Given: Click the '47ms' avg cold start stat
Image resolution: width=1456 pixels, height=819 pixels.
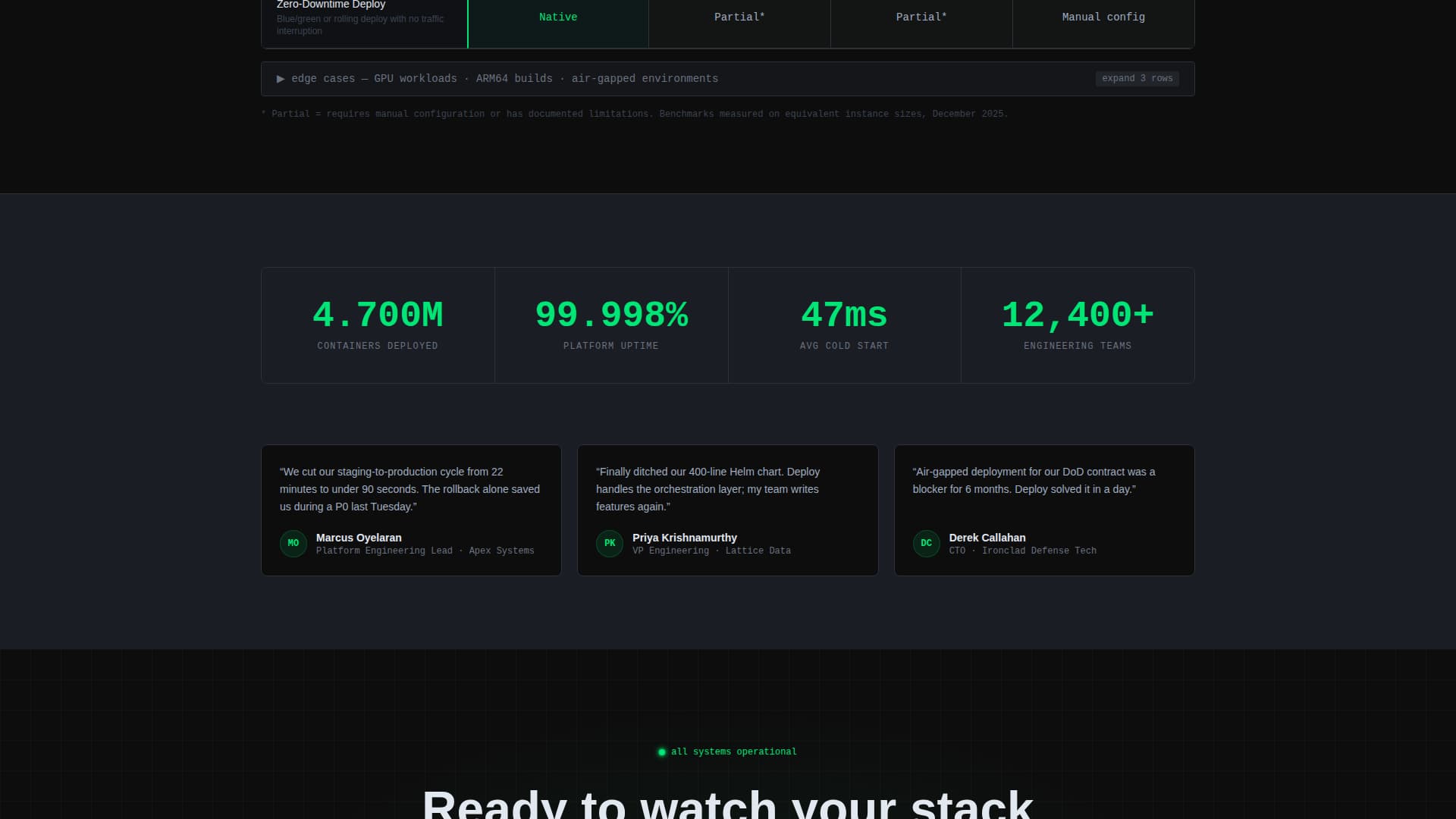Looking at the screenshot, I should (844, 315).
